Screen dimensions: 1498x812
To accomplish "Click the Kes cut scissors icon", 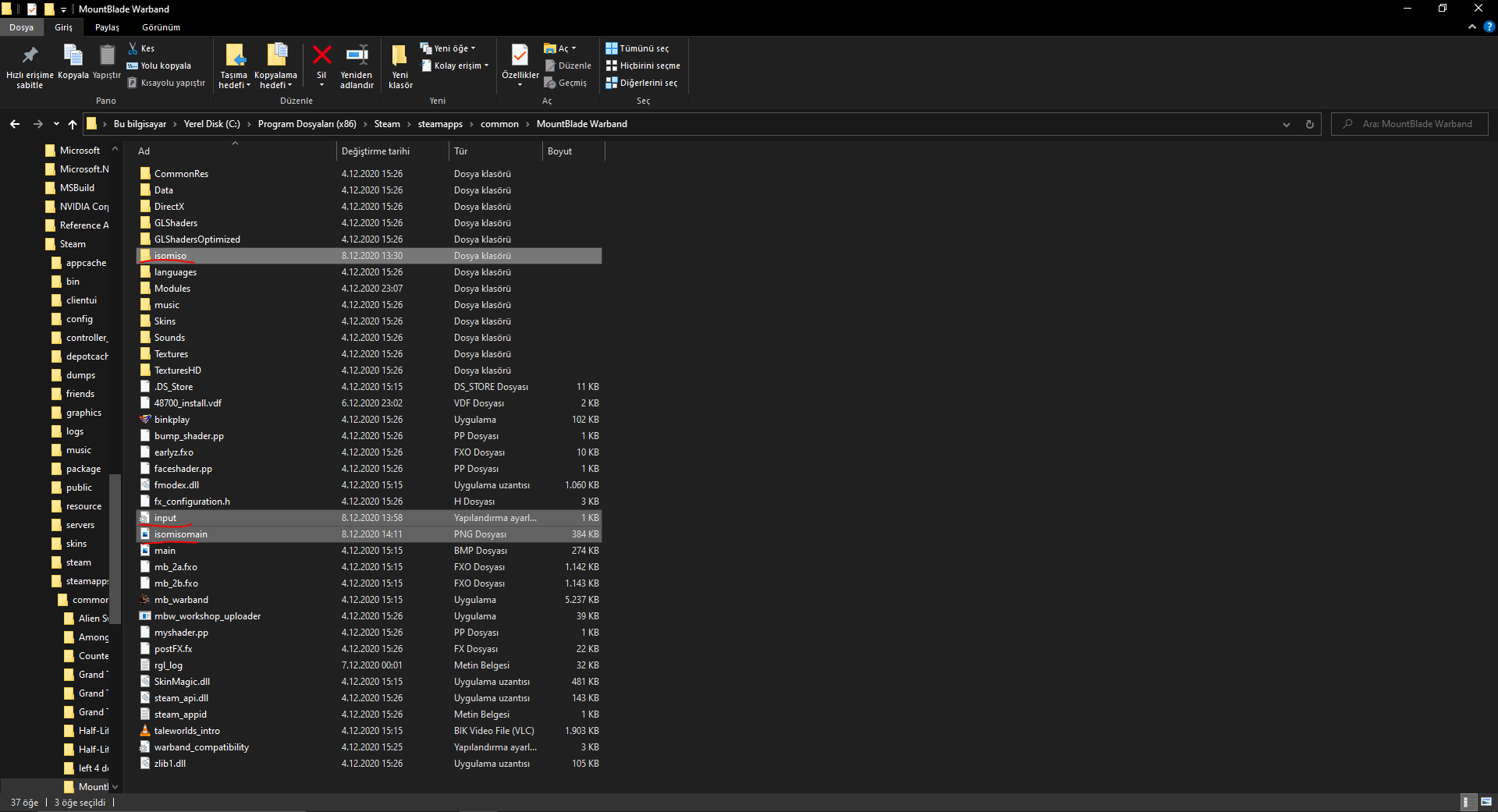I will pos(141,48).
